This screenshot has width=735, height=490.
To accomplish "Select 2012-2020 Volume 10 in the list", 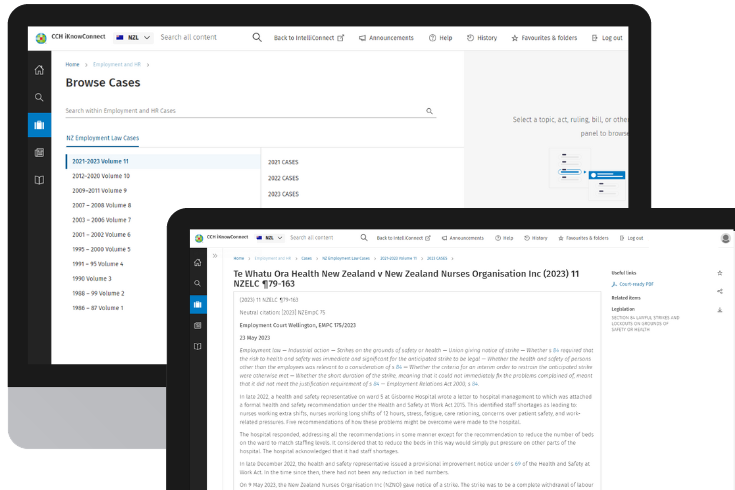I will pos(100,175).
